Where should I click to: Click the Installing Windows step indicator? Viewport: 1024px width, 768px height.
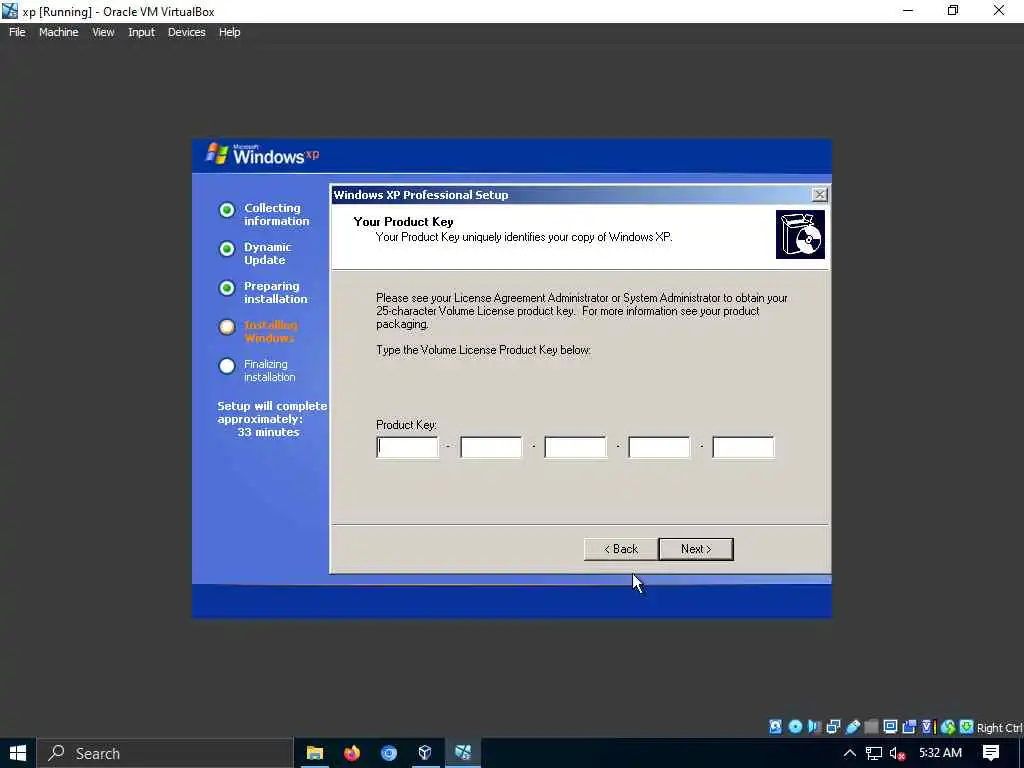click(227, 327)
